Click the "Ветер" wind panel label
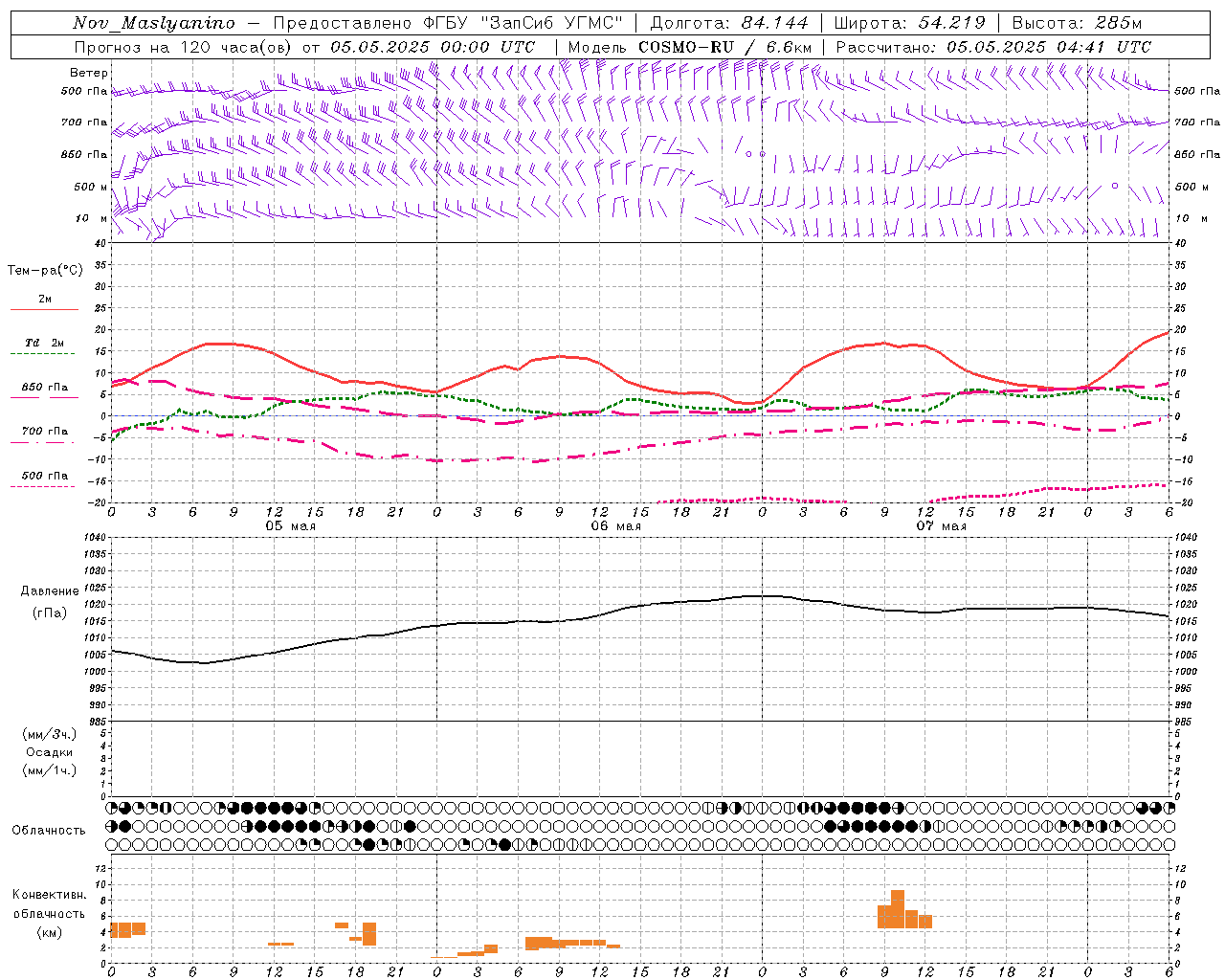1225x980 pixels. pos(89,73)
